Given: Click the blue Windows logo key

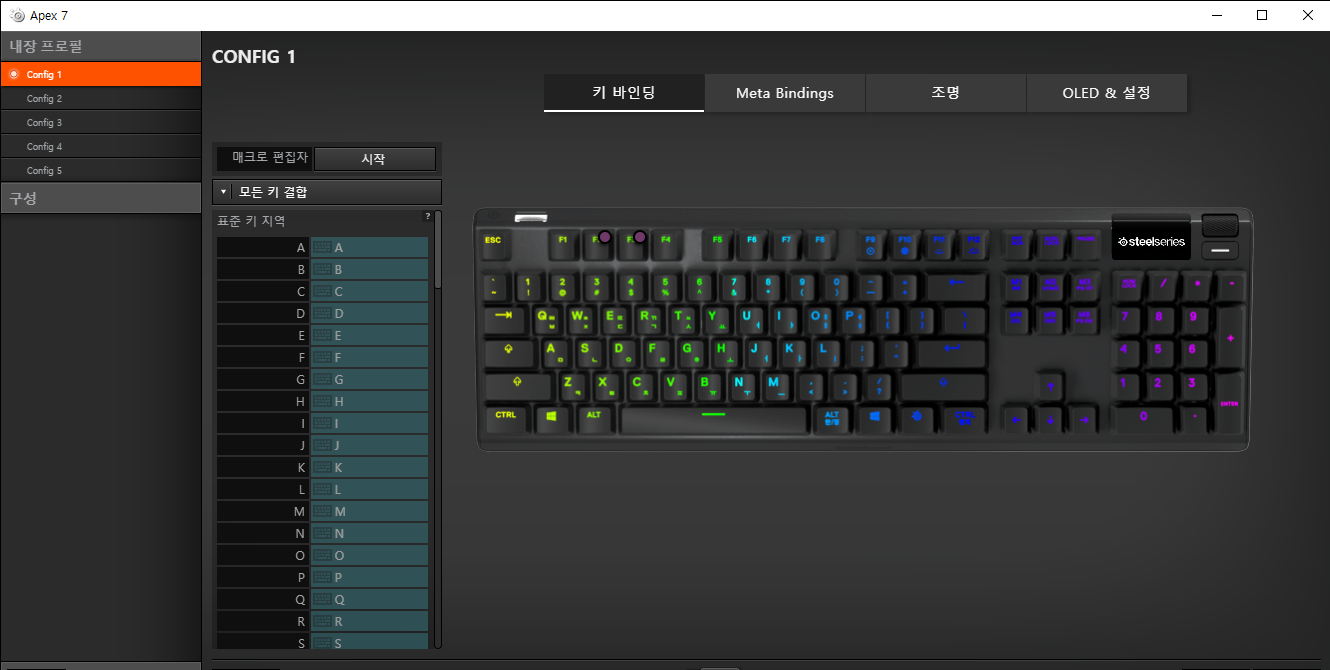Looking at the screenshot, I should coord(874,417).
